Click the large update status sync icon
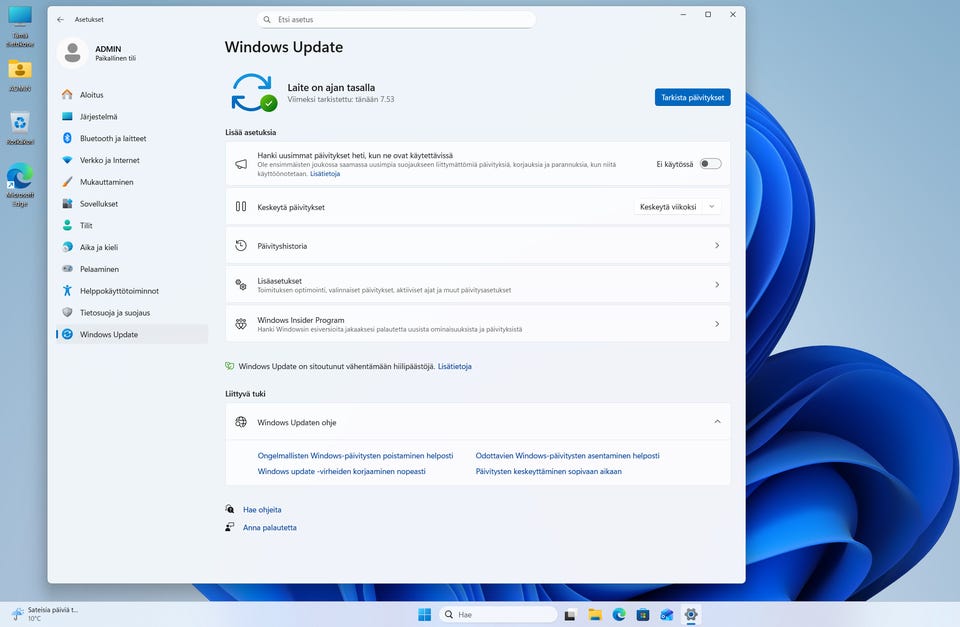The image size is (960, 627). coord(253,92)
